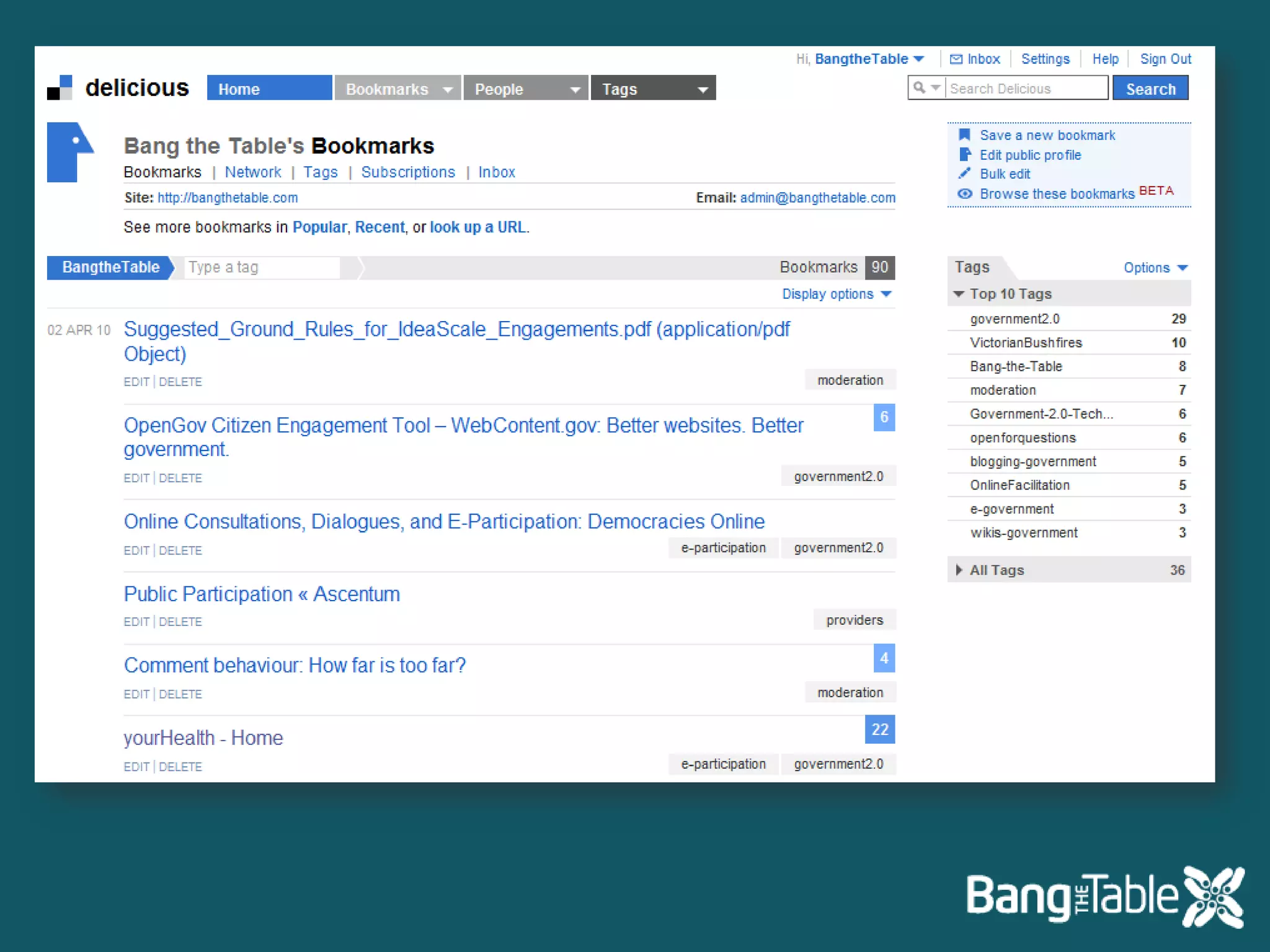Viewport: 1270px width, 952px height.
Task: Click the blue Search button
Action: [1150, 89]
